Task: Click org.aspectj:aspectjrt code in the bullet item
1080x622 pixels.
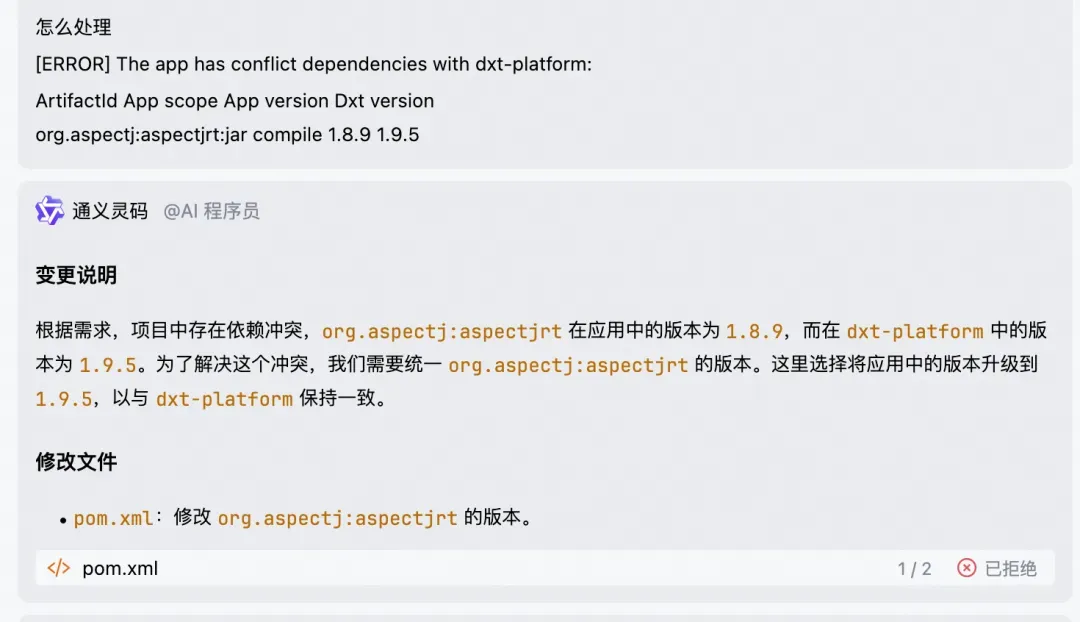Action: [x=338, y=518]
